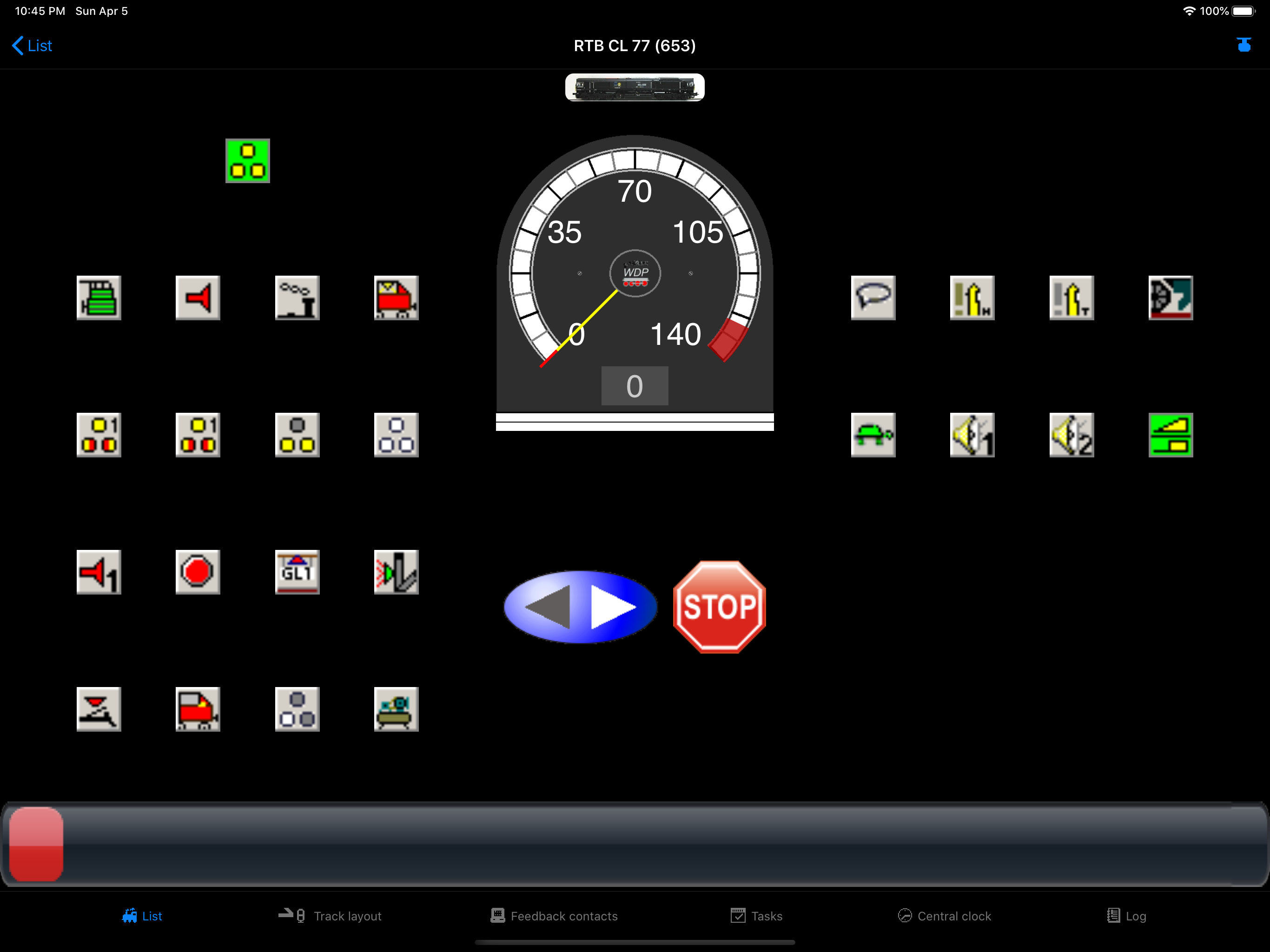
Task: Sound the red horn numbered 1
Action: click(x=99, y=573)
